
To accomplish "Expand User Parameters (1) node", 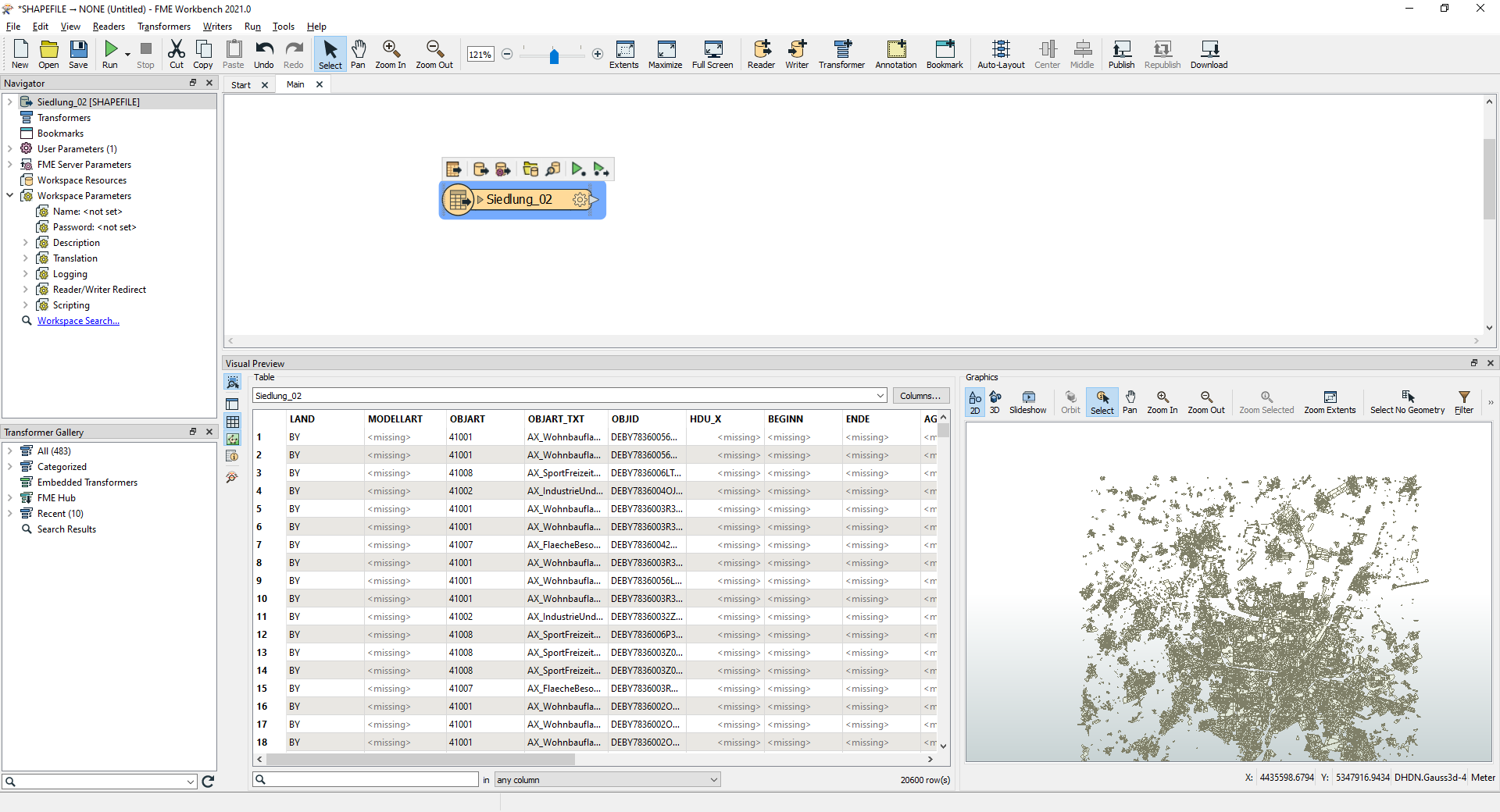I will tap(9, 148).
